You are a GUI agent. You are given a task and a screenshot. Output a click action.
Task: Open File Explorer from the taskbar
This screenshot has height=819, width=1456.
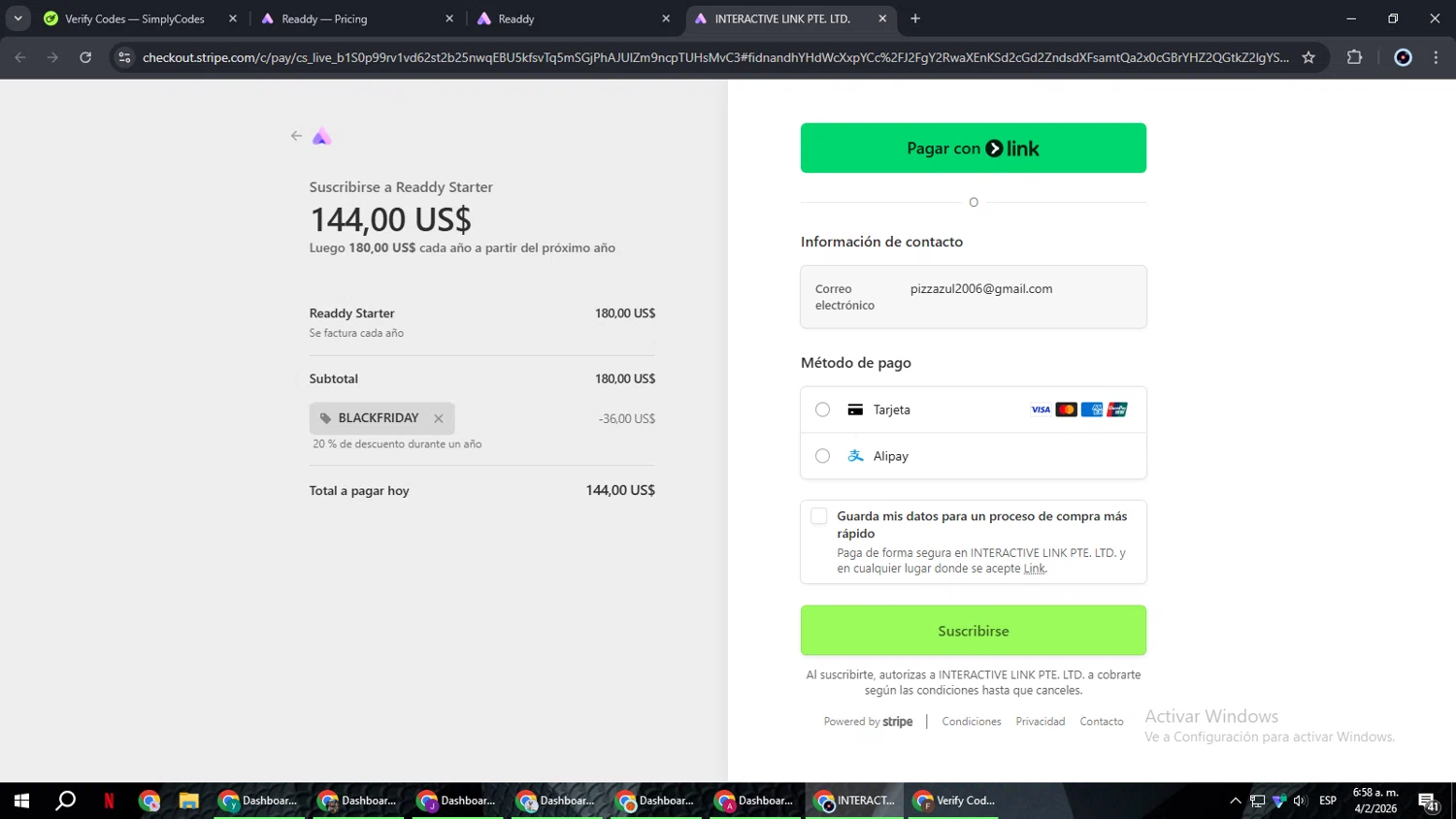(x=188, y=801)
